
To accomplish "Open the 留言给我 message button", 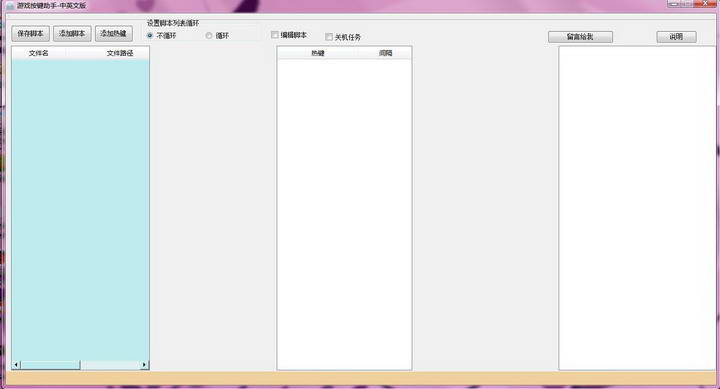I will pos(580,37).
